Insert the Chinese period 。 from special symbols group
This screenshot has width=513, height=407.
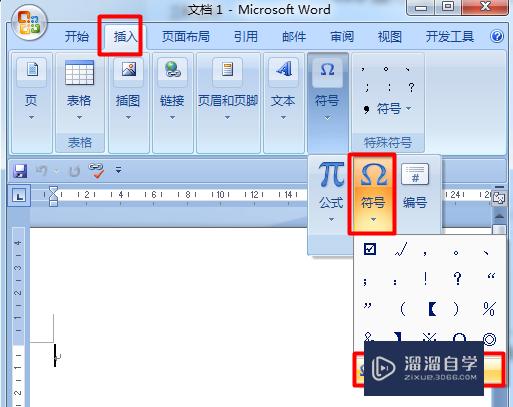[x=386, y=69]
